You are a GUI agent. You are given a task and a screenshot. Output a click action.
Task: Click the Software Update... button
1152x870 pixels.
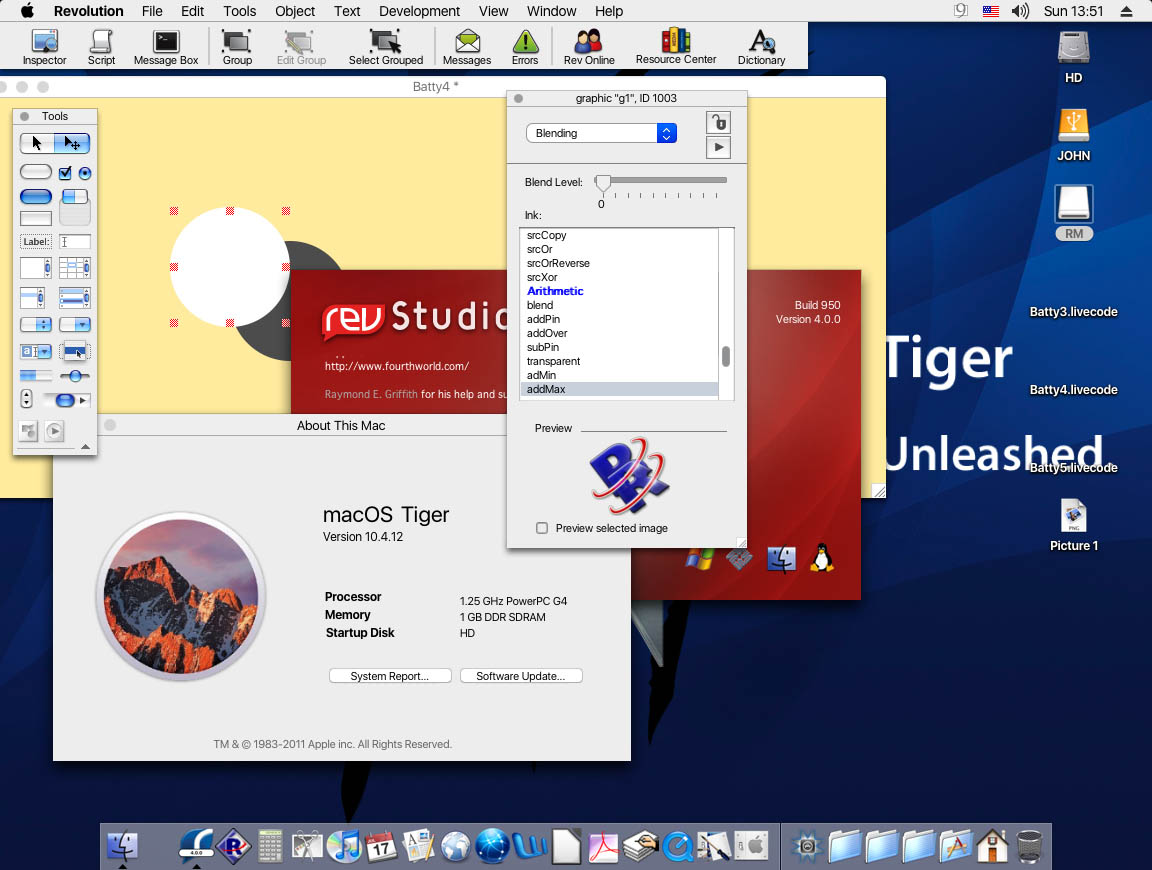coord(521,676)
